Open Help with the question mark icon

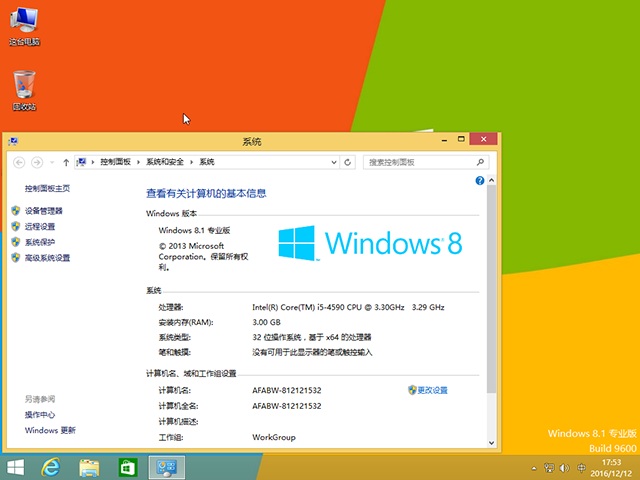pos(480,180)
